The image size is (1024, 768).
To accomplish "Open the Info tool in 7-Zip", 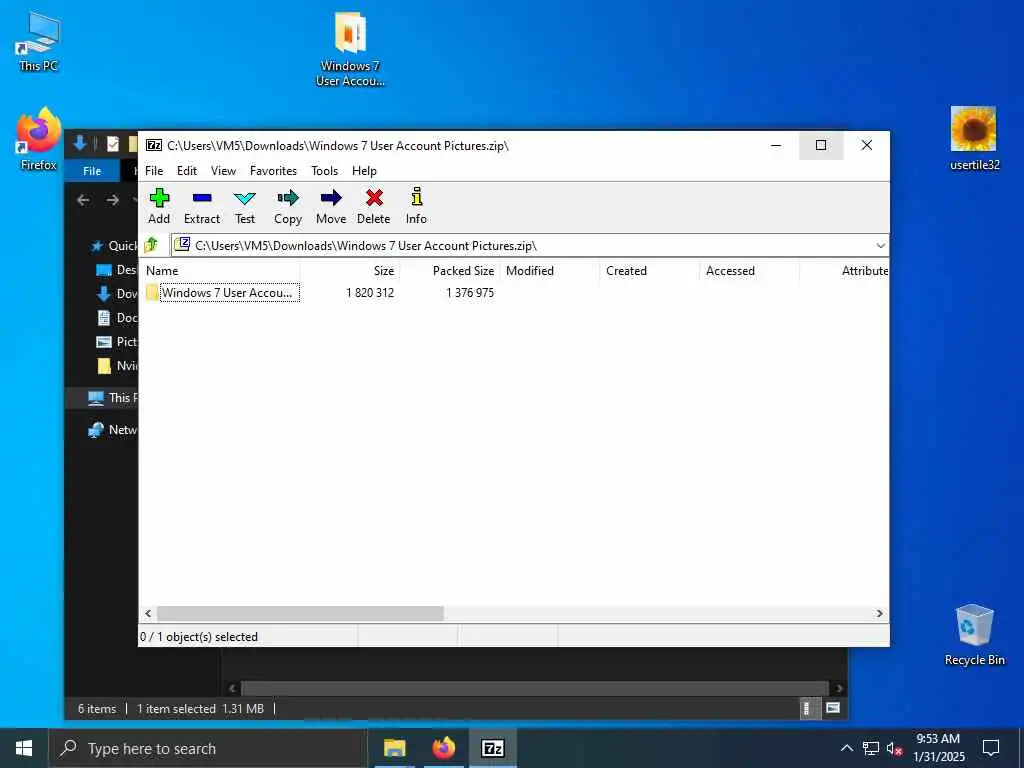I will click(x=416, y=206).
